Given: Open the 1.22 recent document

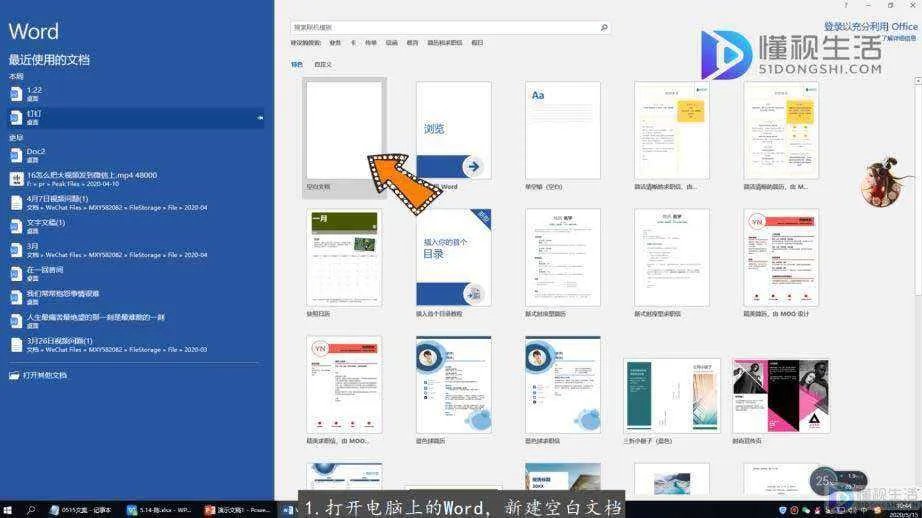Looking at the screenshot, I should point(34,91).
